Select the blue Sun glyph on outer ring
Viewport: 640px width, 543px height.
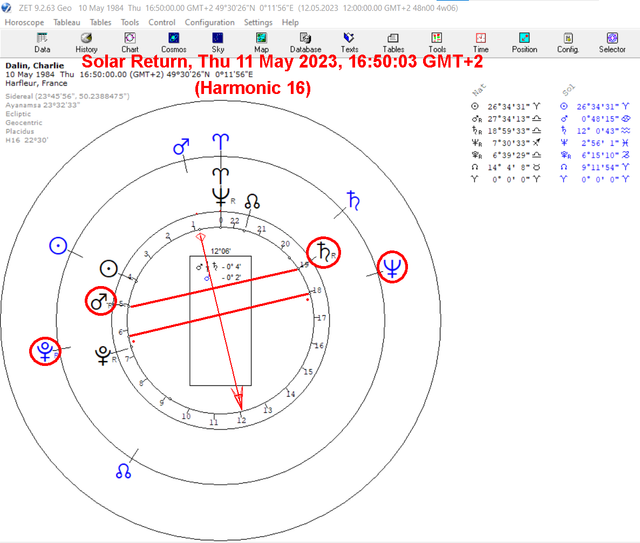pyautogui.click(x=58, y=246)
